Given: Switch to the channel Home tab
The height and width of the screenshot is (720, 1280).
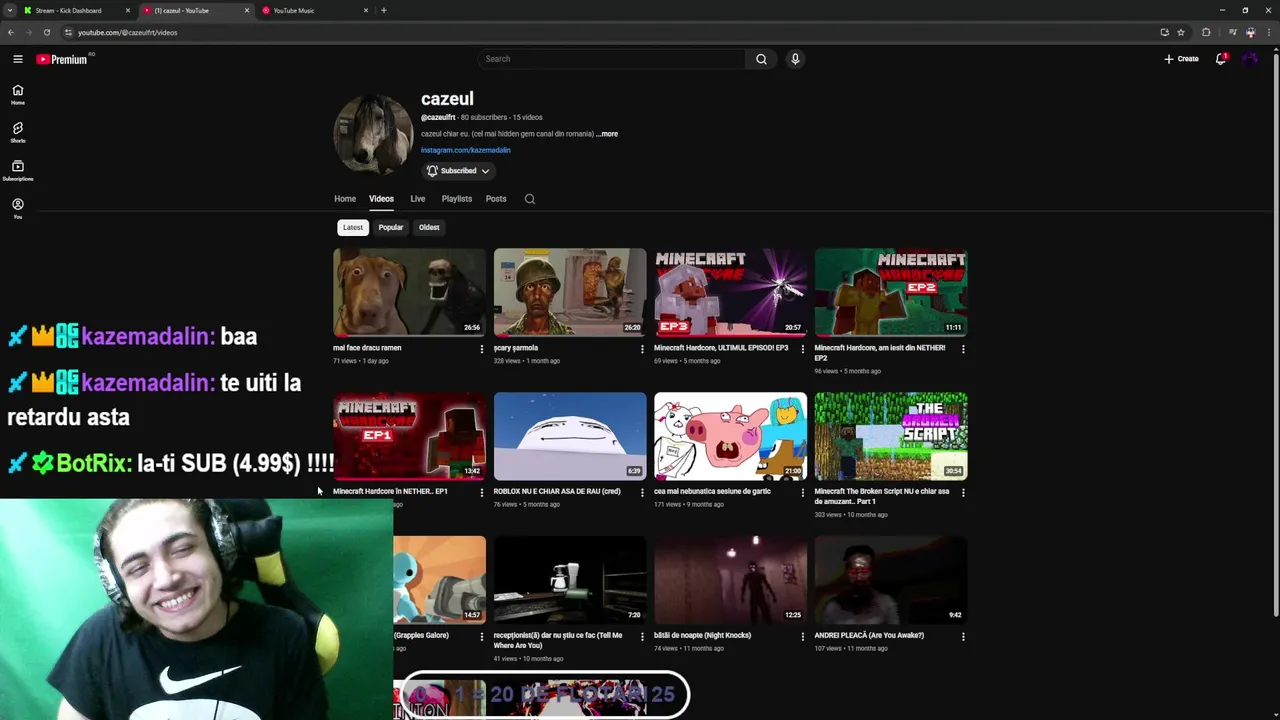Looking at the screenshot, I should tap(345, 199).
